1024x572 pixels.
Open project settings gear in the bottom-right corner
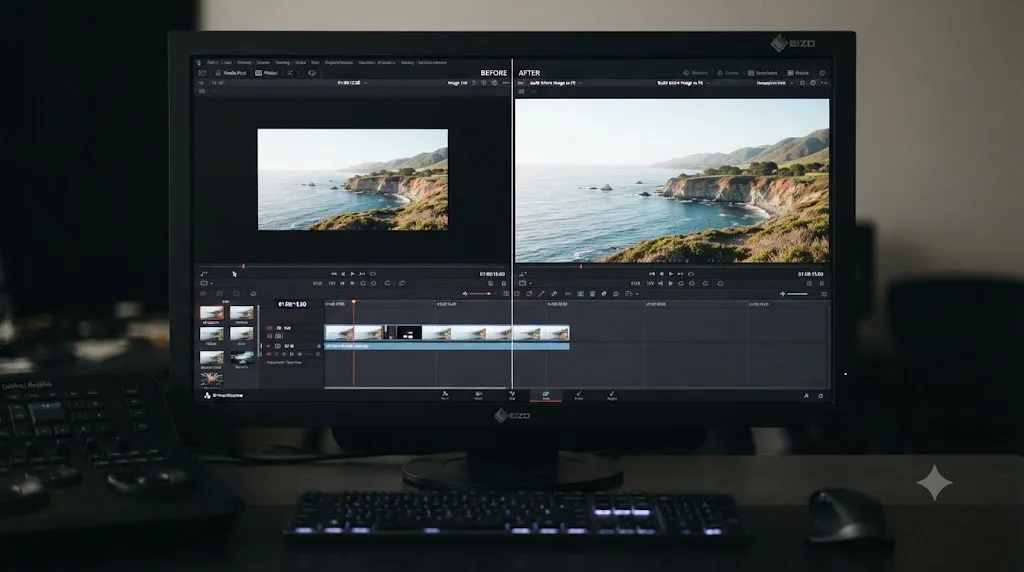point(821,396)
